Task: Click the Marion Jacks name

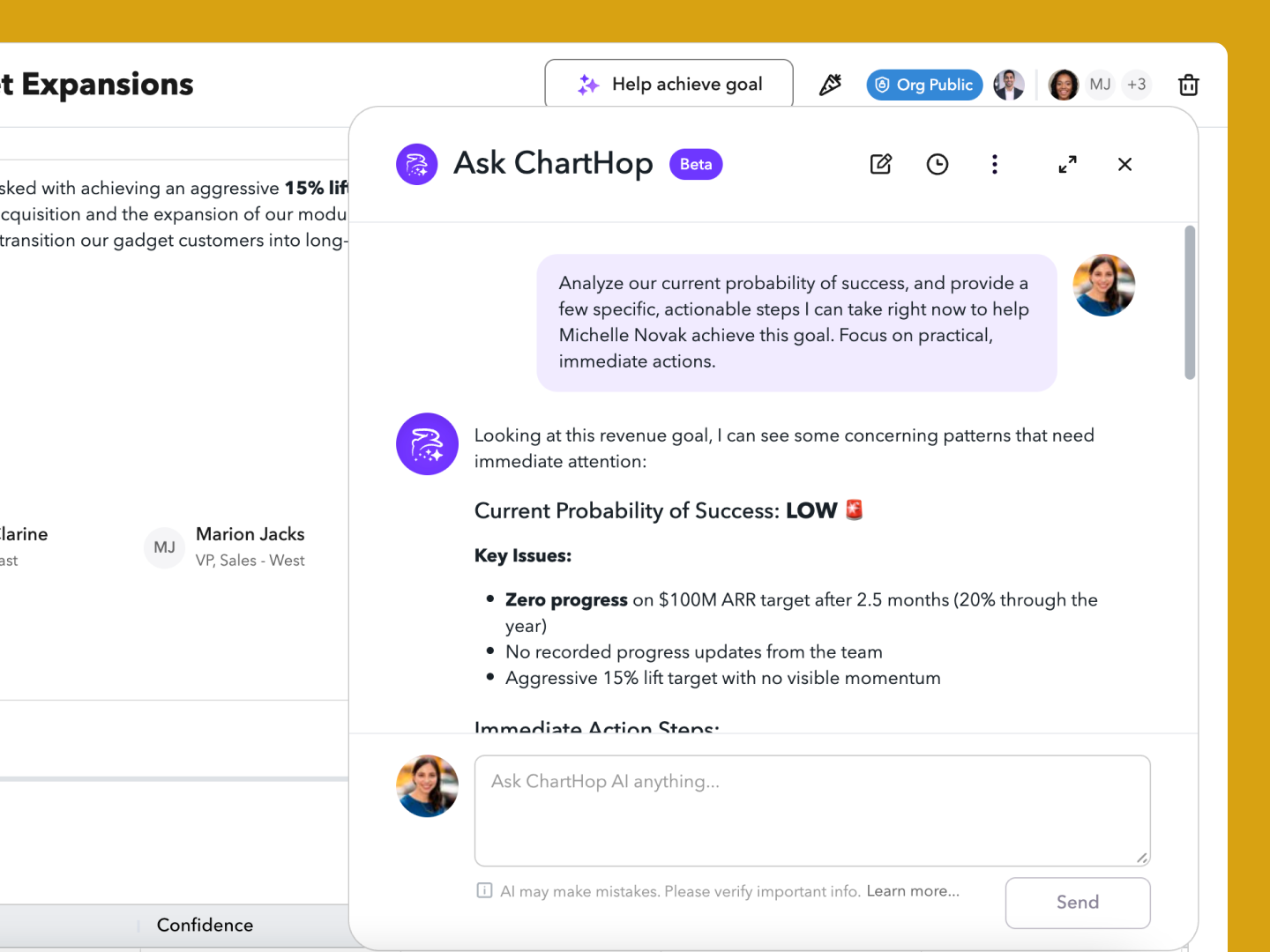Action: coord(250,534)
